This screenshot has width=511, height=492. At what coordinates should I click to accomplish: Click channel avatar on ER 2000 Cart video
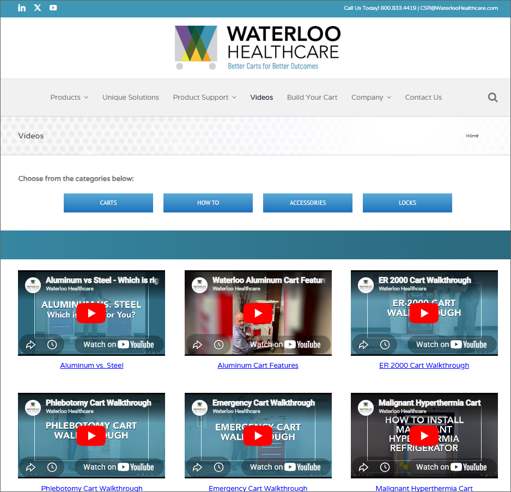tap(366, 285)
